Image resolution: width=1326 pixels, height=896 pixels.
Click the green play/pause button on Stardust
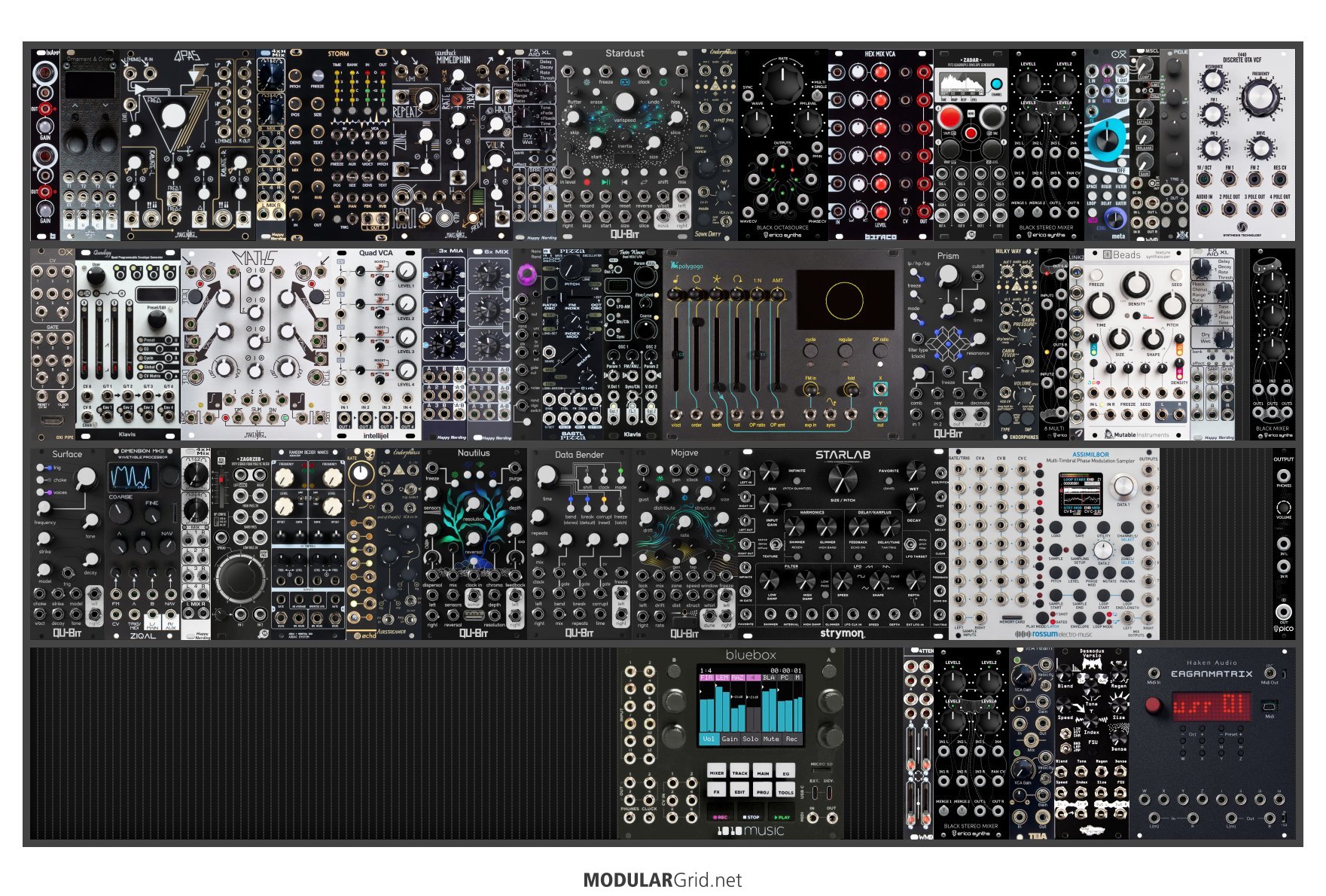click(605, 182)
